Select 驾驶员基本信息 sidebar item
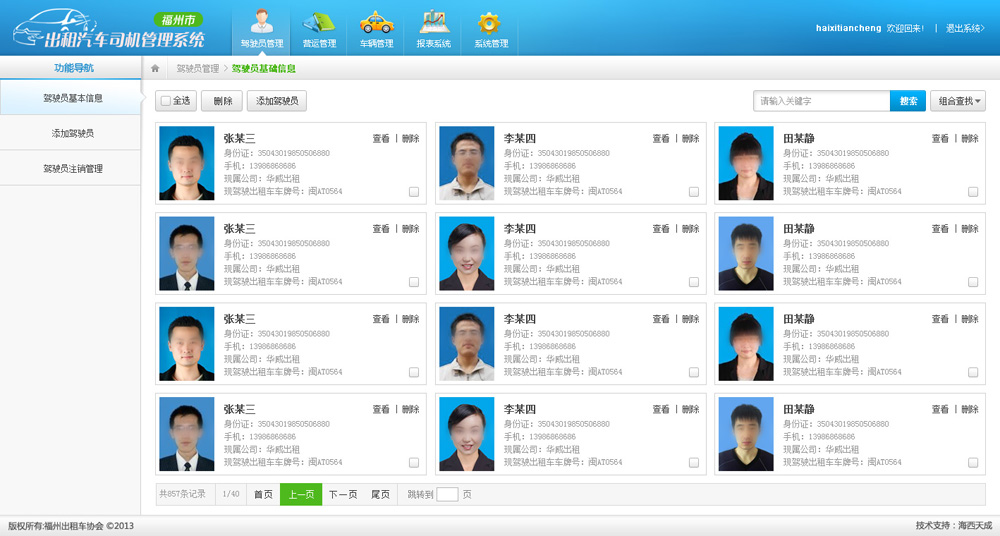The height and width of the screenshot is (536, 1000). [x=72, y=98]
